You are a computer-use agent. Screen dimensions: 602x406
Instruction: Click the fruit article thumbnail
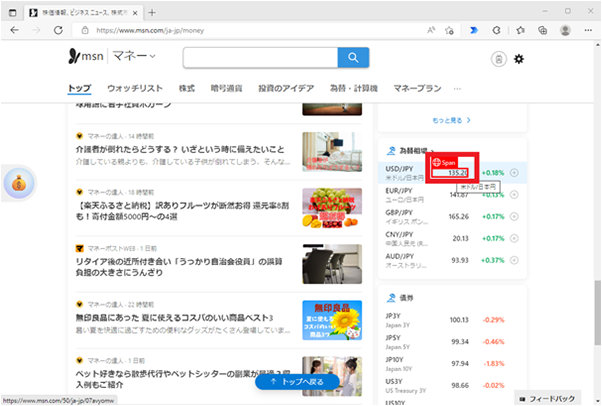(332, 208)
